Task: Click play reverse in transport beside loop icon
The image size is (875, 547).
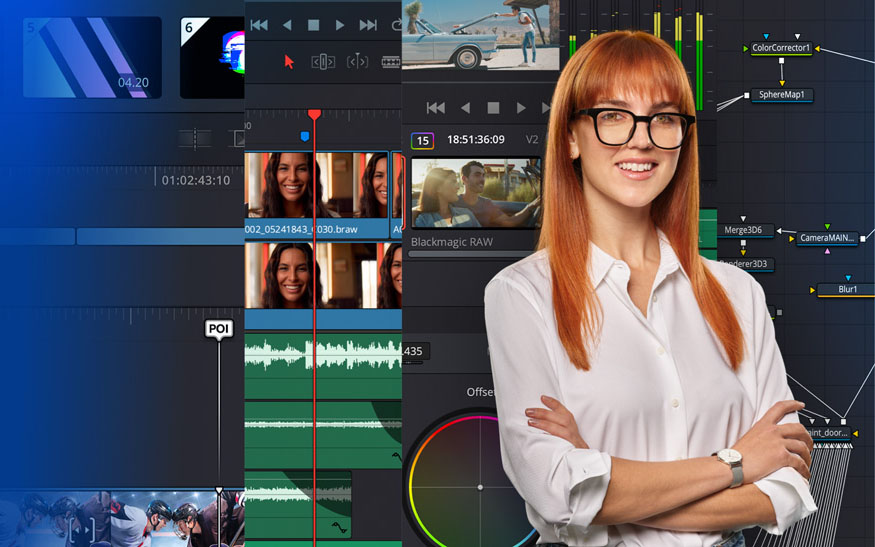Action: coord(287,25)
